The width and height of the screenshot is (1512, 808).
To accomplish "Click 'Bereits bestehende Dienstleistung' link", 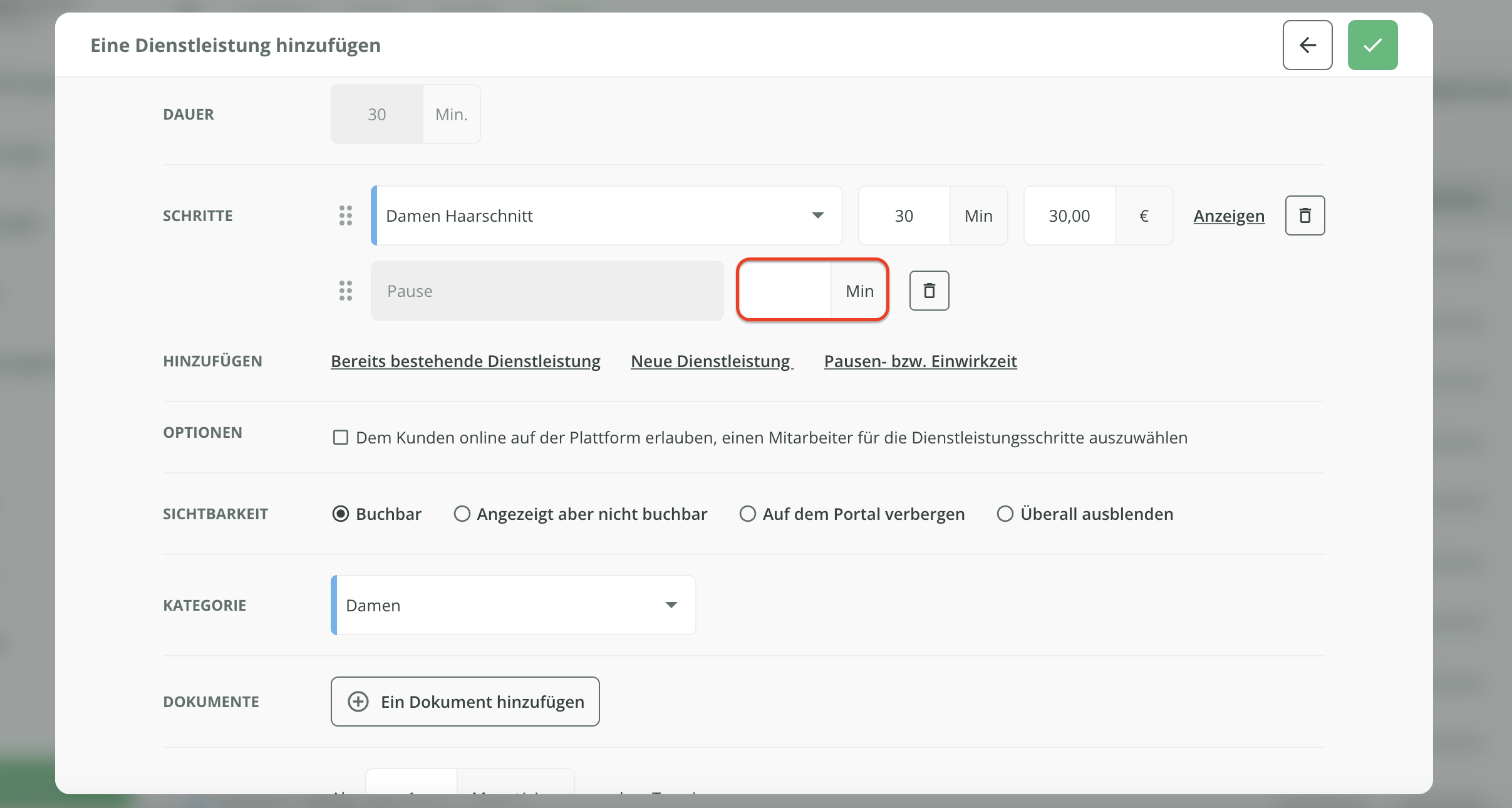I will point(465,361).
